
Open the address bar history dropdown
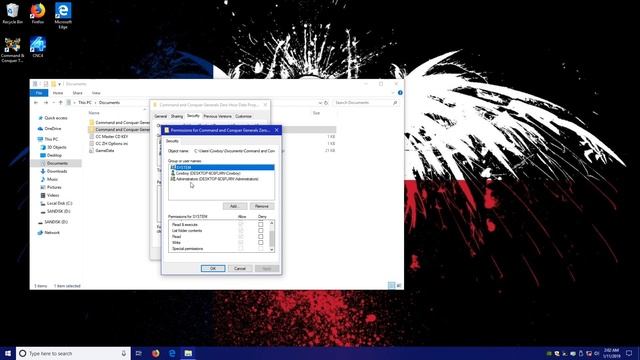point(320,102)
